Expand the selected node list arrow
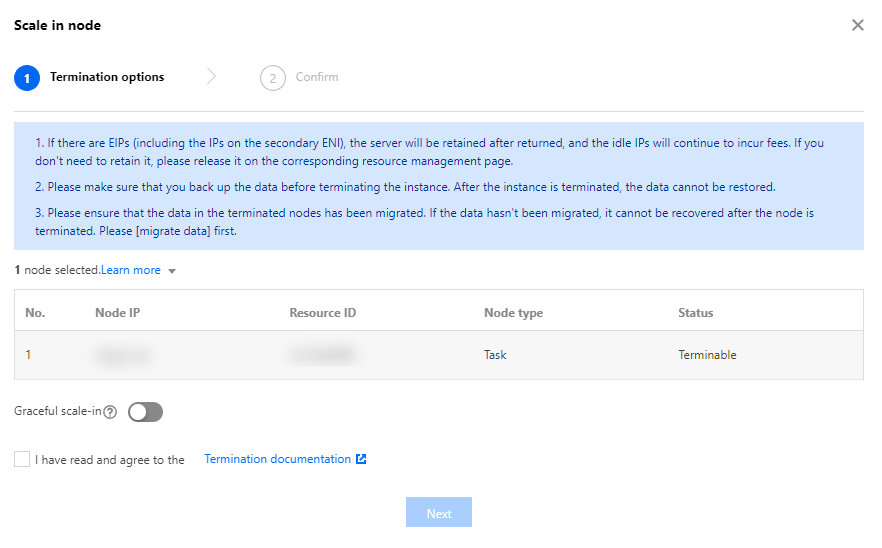This screenshot has width=882, height=548. 172,271
